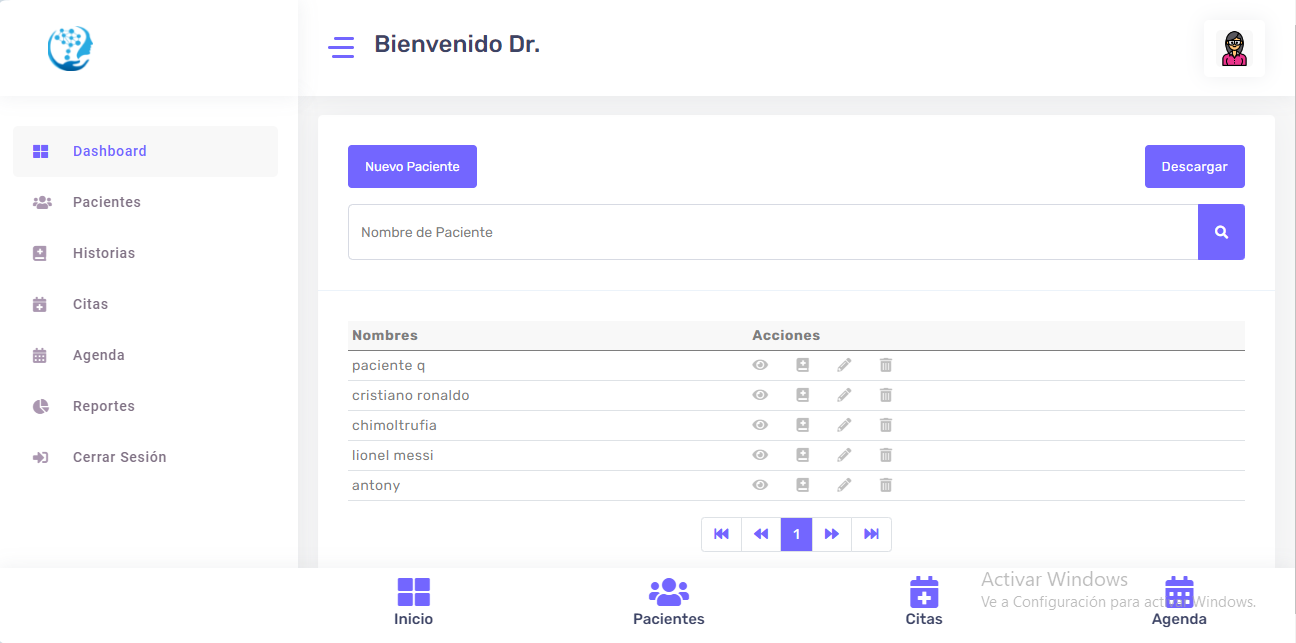Toggle the sidebar with the hamburger icon
1296x643 pixels.
341,47
